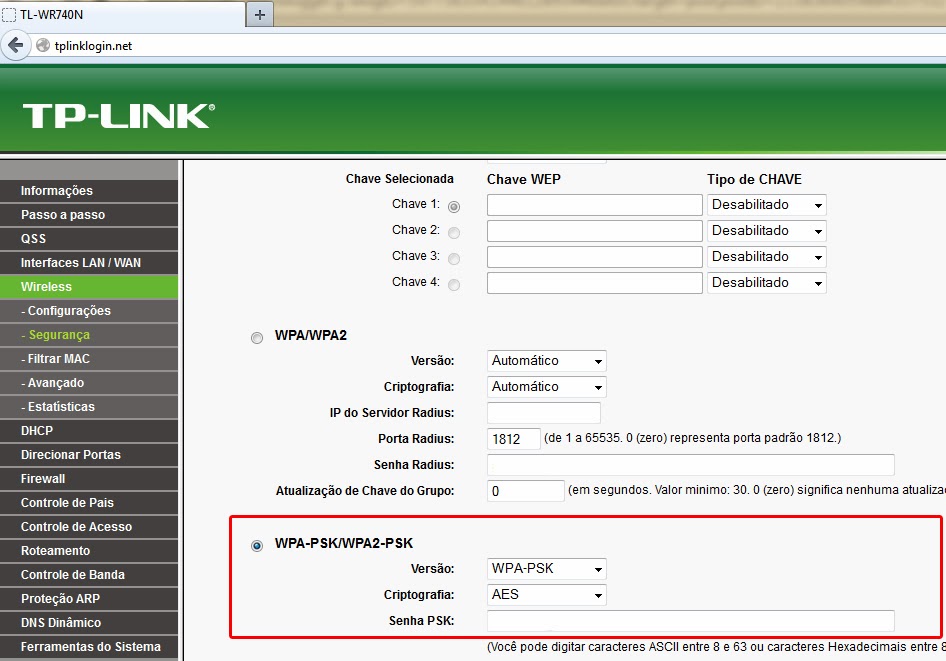Click the Chave 2 WEP key field
This screenshot has height=661, width=946.
click(x=595, y=231)
